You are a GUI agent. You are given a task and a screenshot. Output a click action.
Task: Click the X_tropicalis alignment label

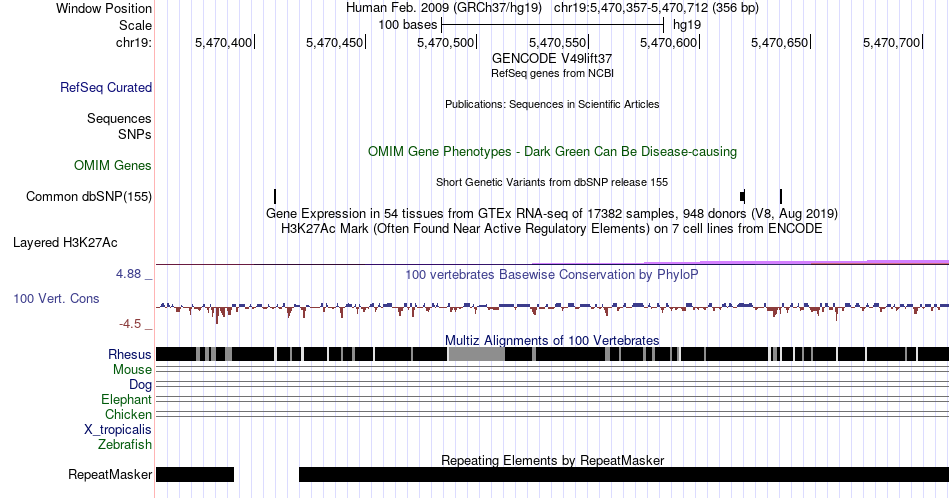coord(118,430)
